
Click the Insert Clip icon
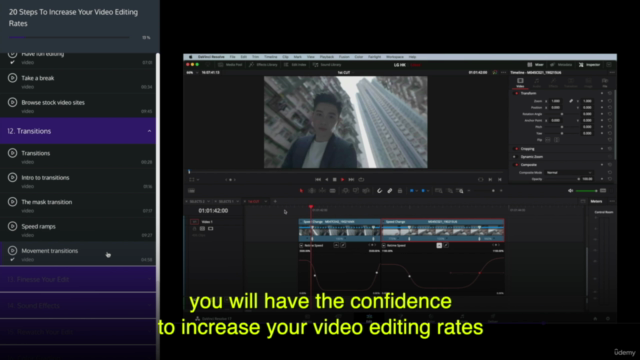coord(345,191)
